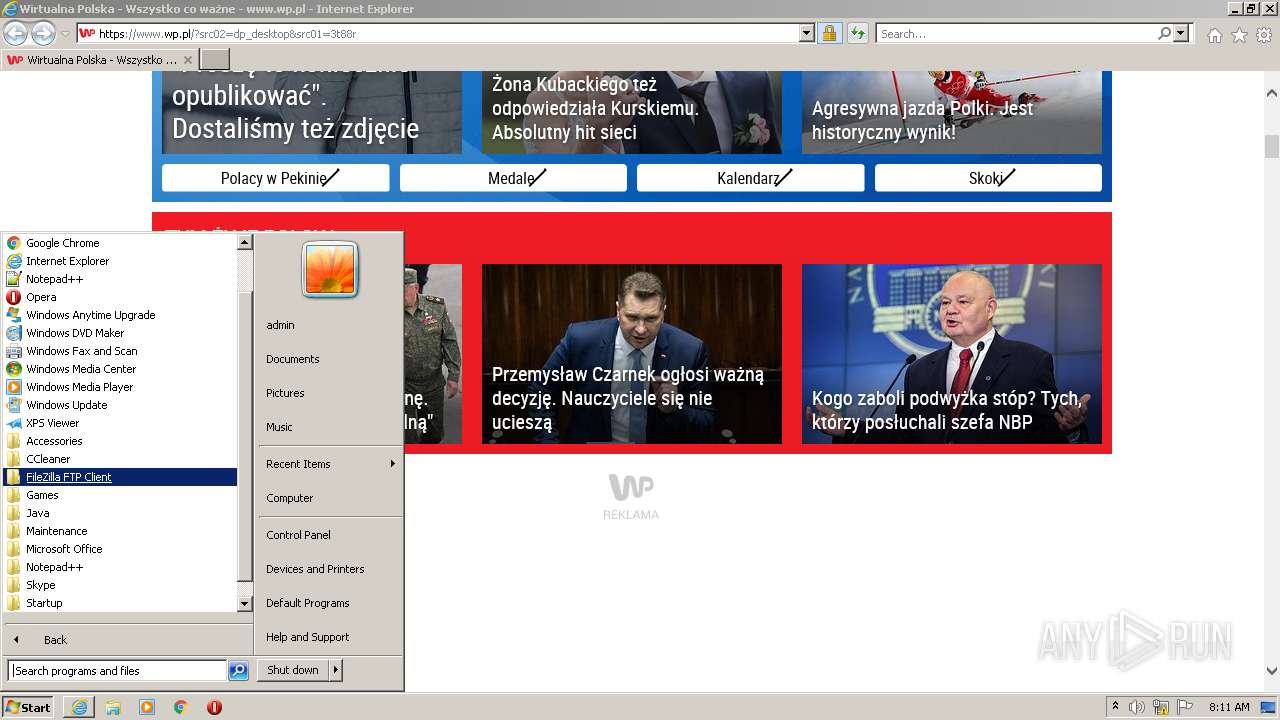Open the address bar dropdown arrow

[807, 33]
